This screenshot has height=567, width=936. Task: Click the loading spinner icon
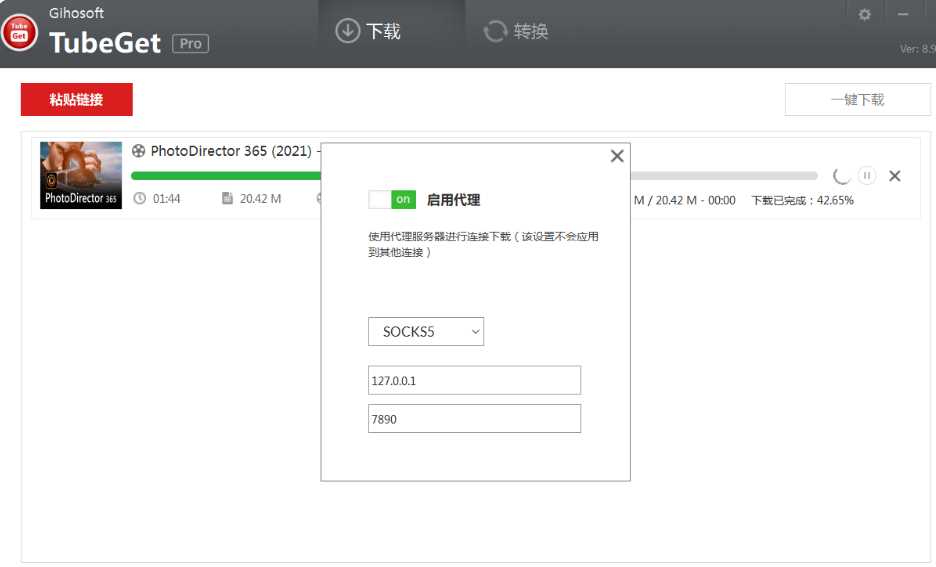pos(841,175)
